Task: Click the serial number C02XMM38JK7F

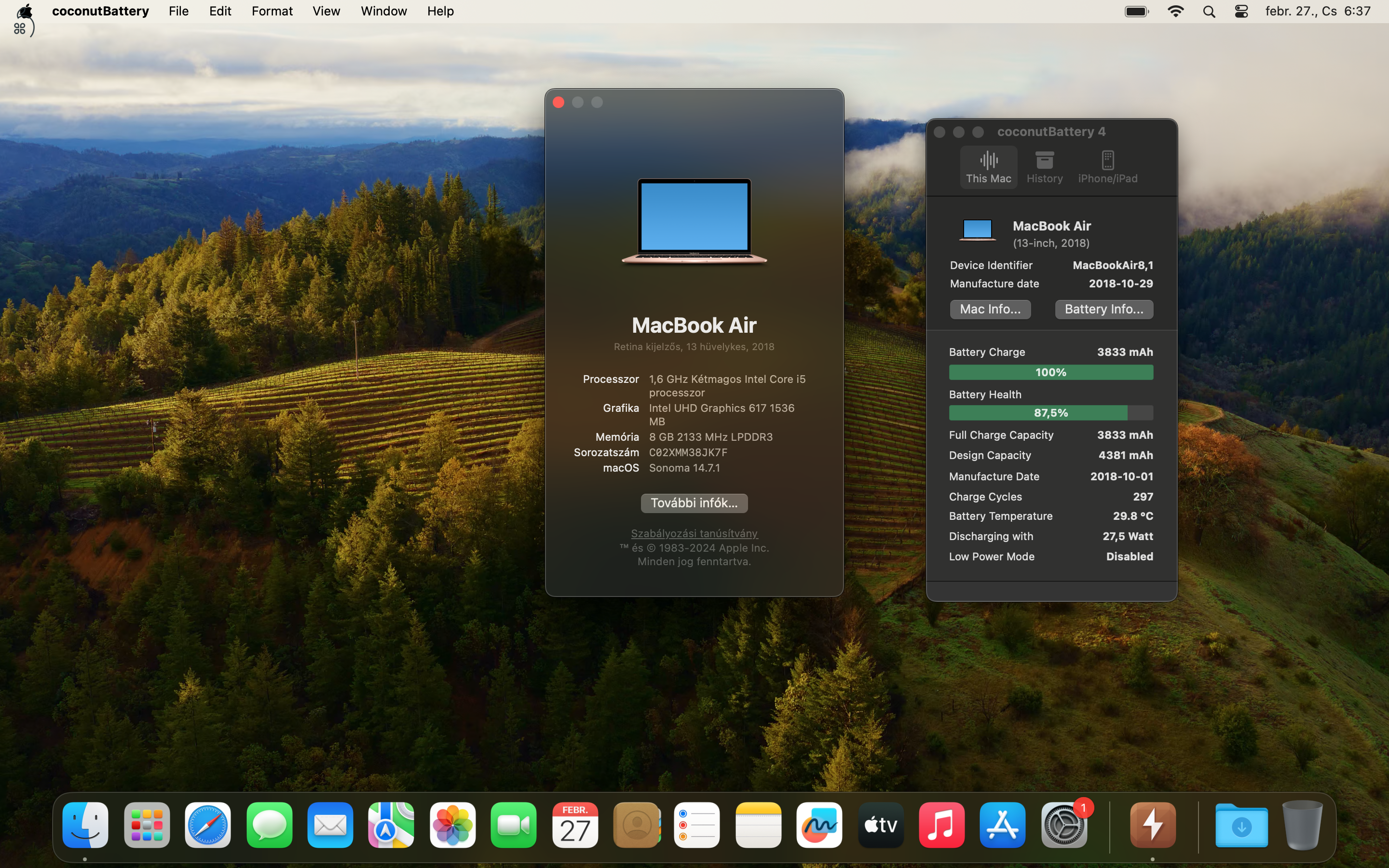Action: 688,452
